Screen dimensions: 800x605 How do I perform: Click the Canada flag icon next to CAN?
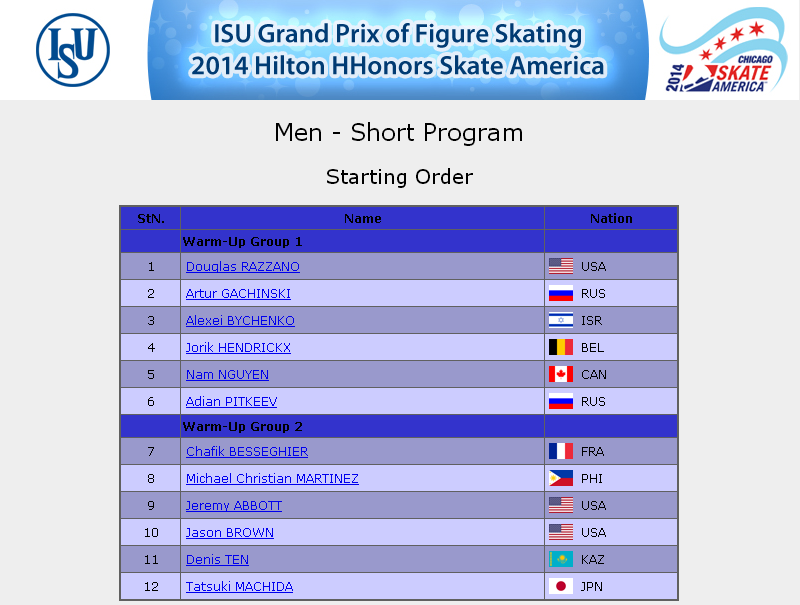click(x=561, y=374)
